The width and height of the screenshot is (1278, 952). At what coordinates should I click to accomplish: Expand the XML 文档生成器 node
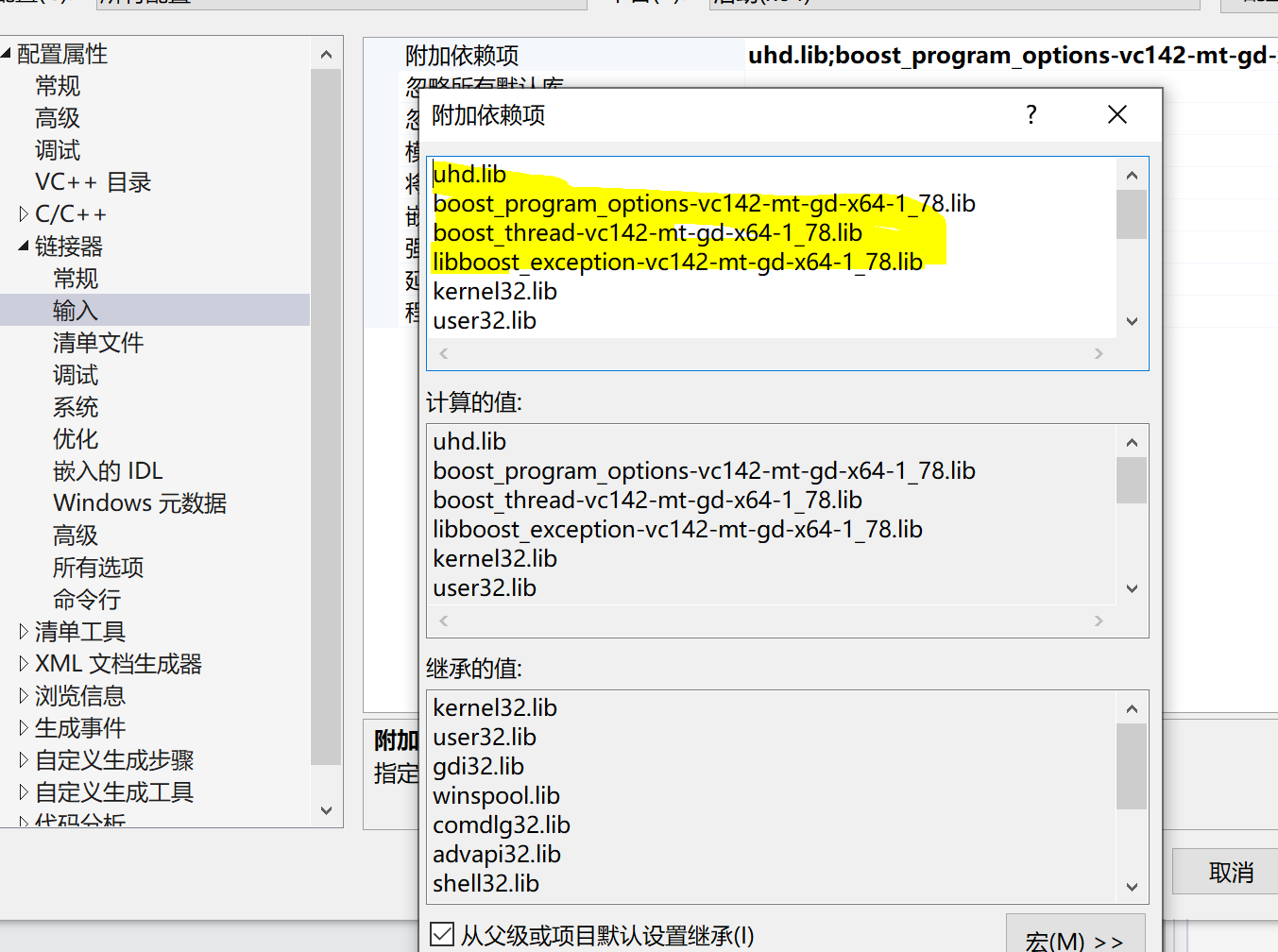click(23, 663)
